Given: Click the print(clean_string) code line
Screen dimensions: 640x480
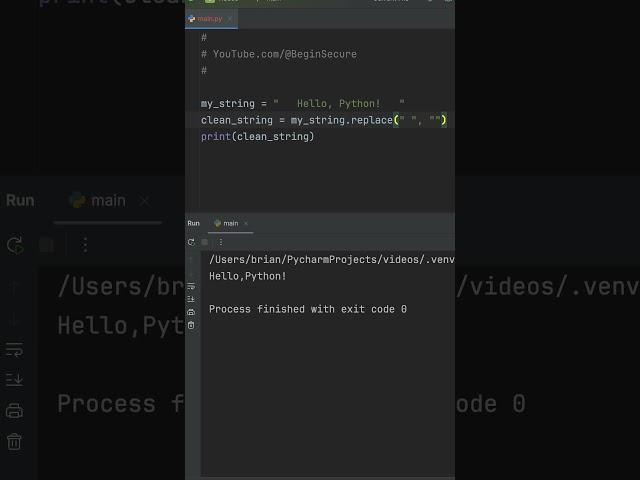Looking at the screenshot, I should point(258,136).
